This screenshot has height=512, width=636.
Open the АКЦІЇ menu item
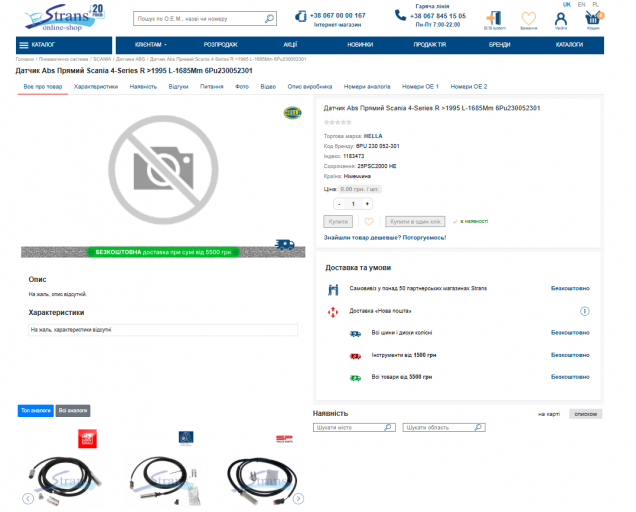[x=290, y=45]
